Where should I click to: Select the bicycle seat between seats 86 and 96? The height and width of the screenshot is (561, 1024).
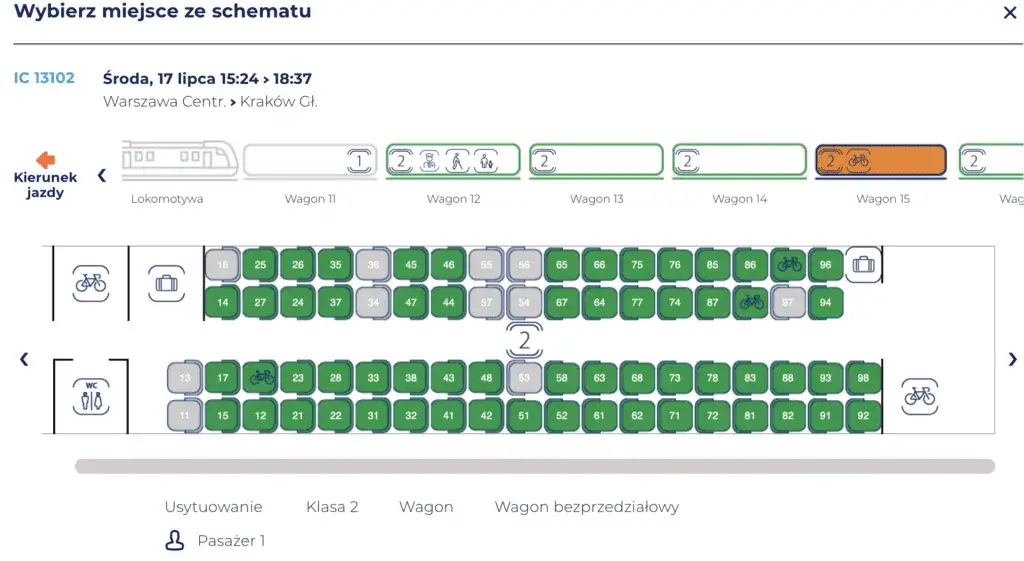(x=789, y=265)
